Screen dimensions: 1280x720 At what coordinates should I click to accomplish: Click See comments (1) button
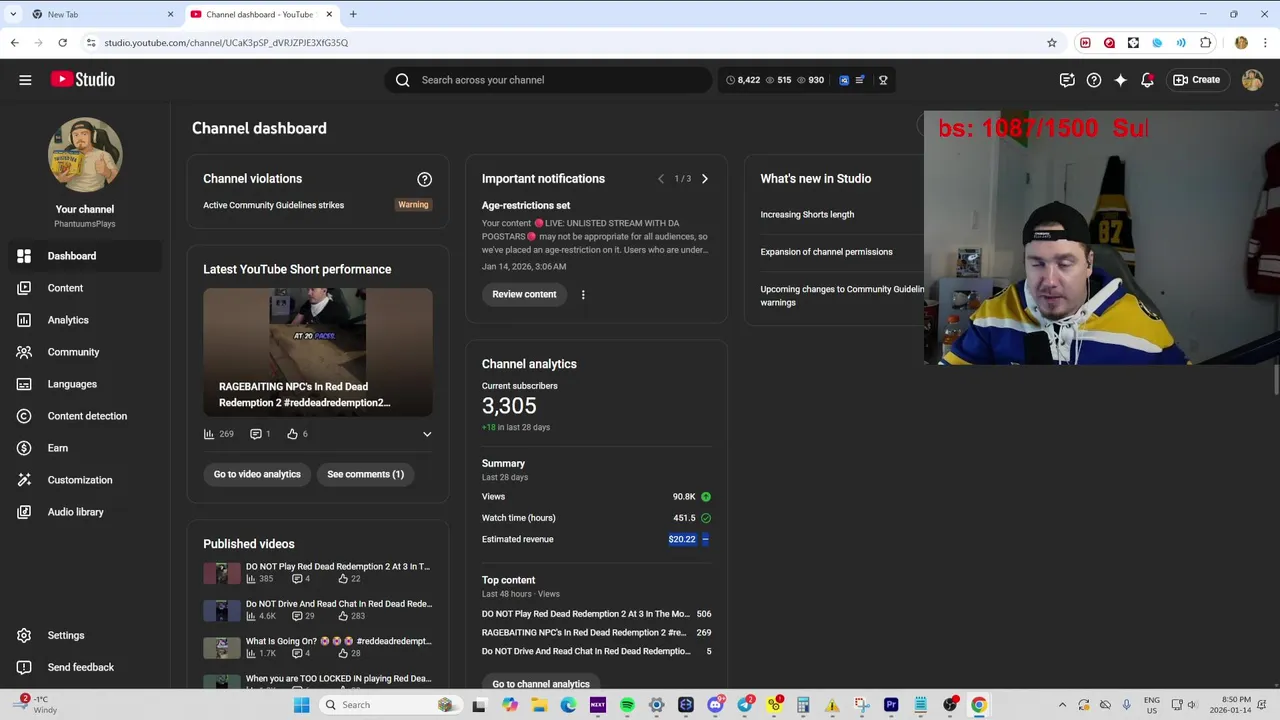[x=365, y=474]
